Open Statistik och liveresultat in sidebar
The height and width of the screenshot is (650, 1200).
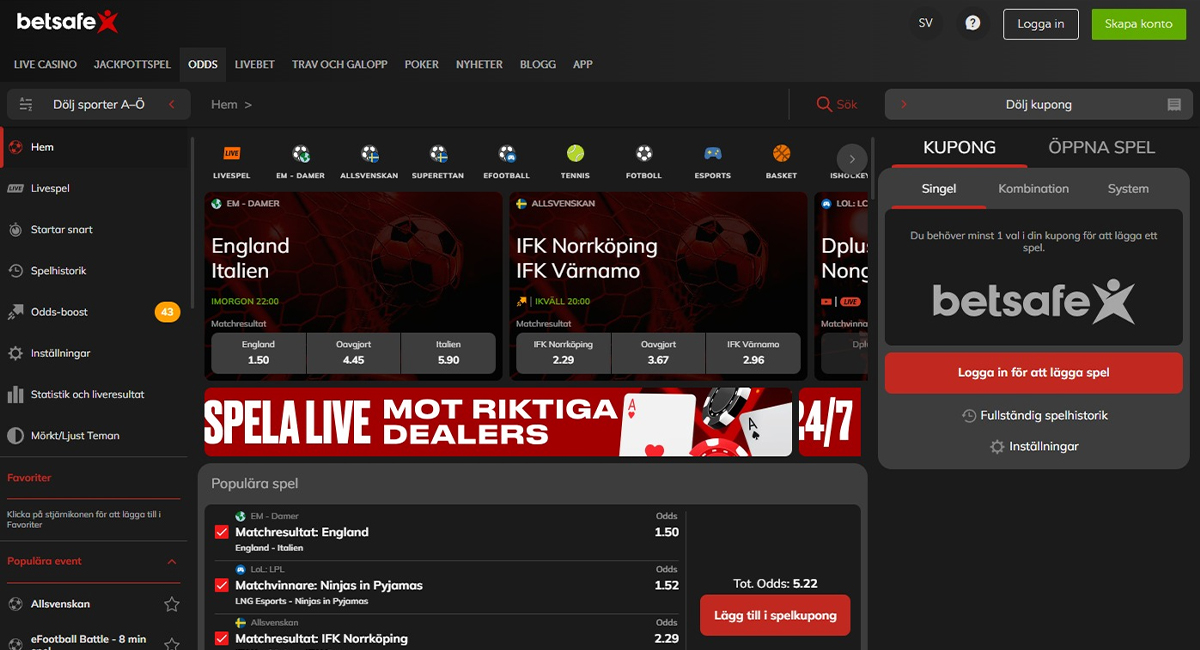tap(96, 395)
